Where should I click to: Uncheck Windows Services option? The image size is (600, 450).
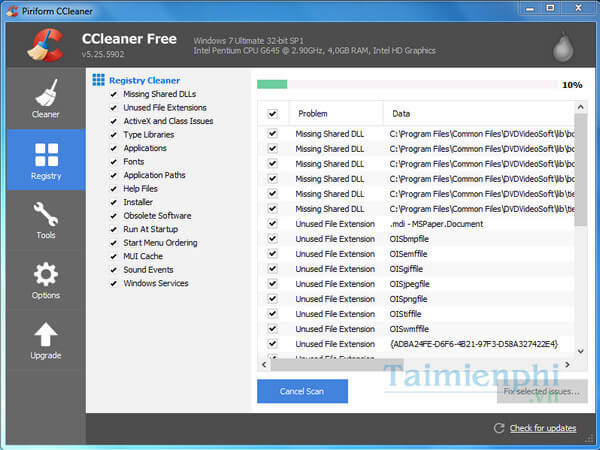113,284
